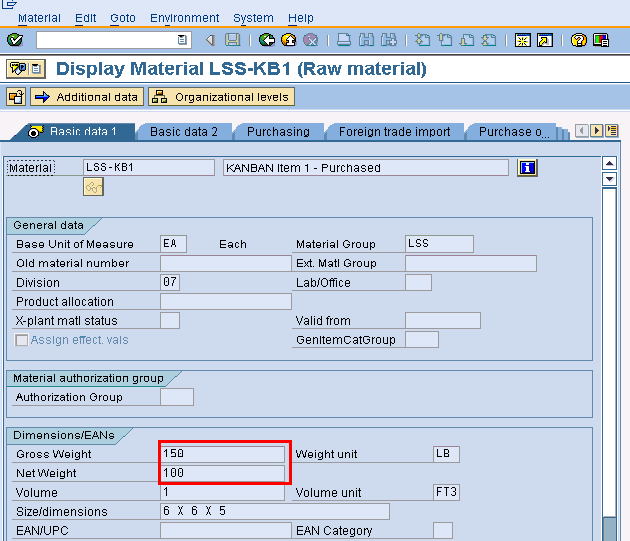This screenshot has width=630, height=541.
Task: Click the Create New Session icon
Action: point(523,40)
